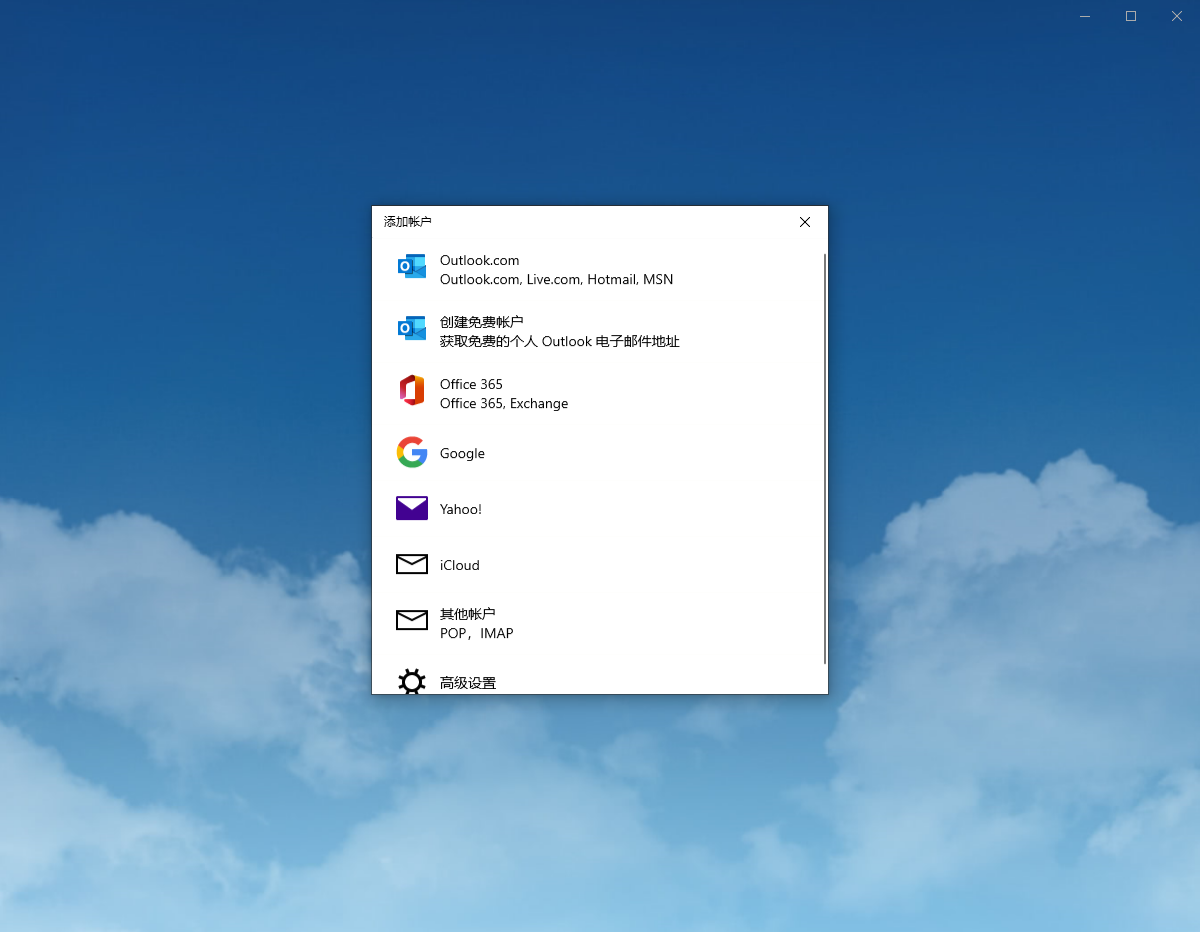1200x932 pixels.
Task: Choose Google account option
Action: point(462,453)
